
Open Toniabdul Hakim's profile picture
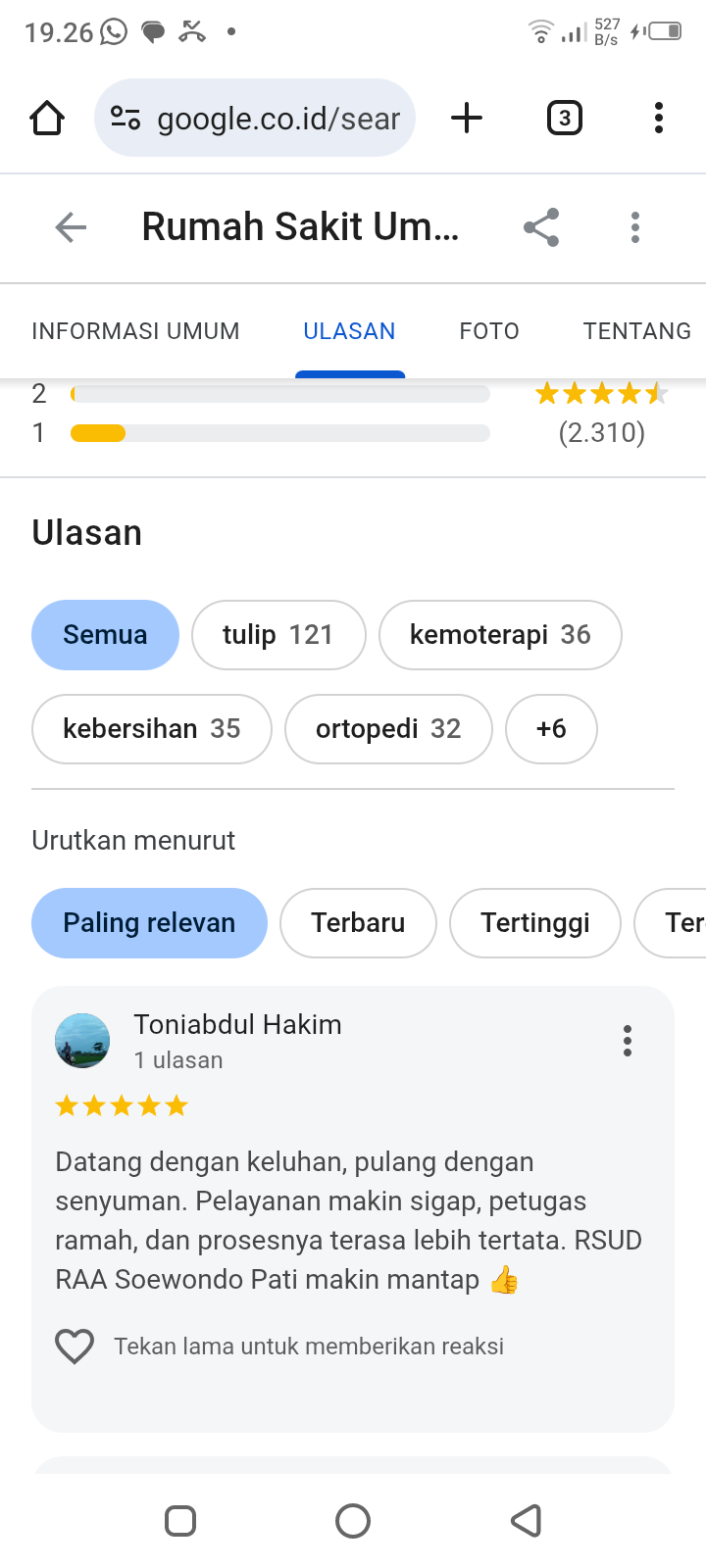[82, 1041]
